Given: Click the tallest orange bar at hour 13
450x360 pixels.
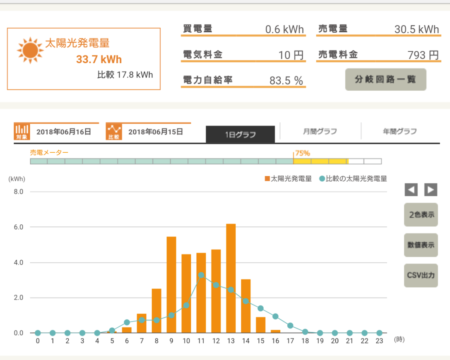Looking at the screenshot, I should click(231, 278).
